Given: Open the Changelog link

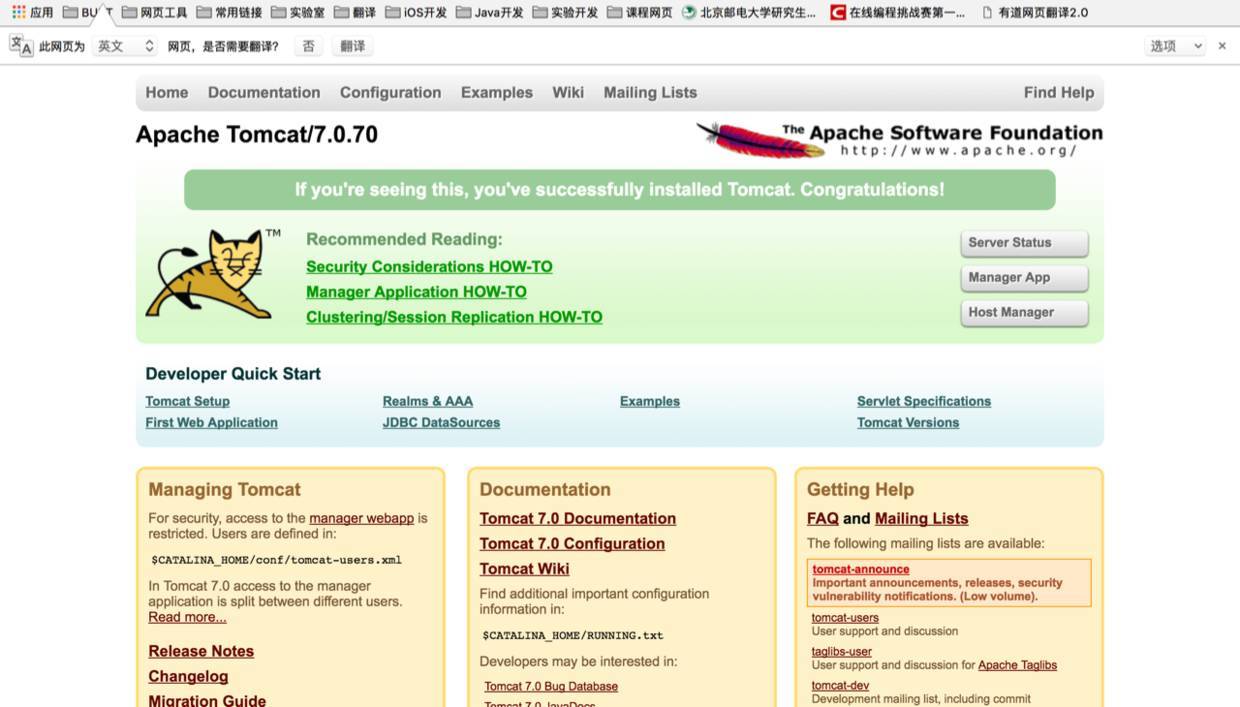Looking at the screenshot, I should pyautogui.click(x=188, y=676).
